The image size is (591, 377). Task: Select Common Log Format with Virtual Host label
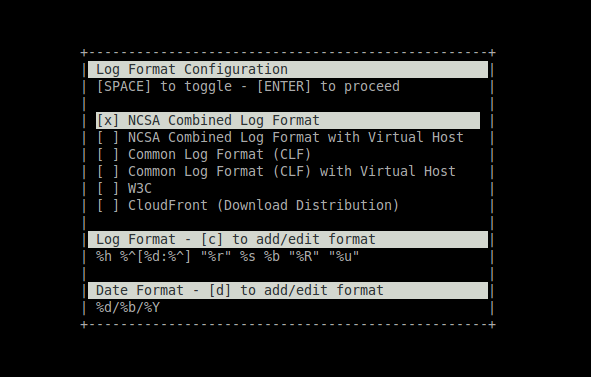point(292,172)
